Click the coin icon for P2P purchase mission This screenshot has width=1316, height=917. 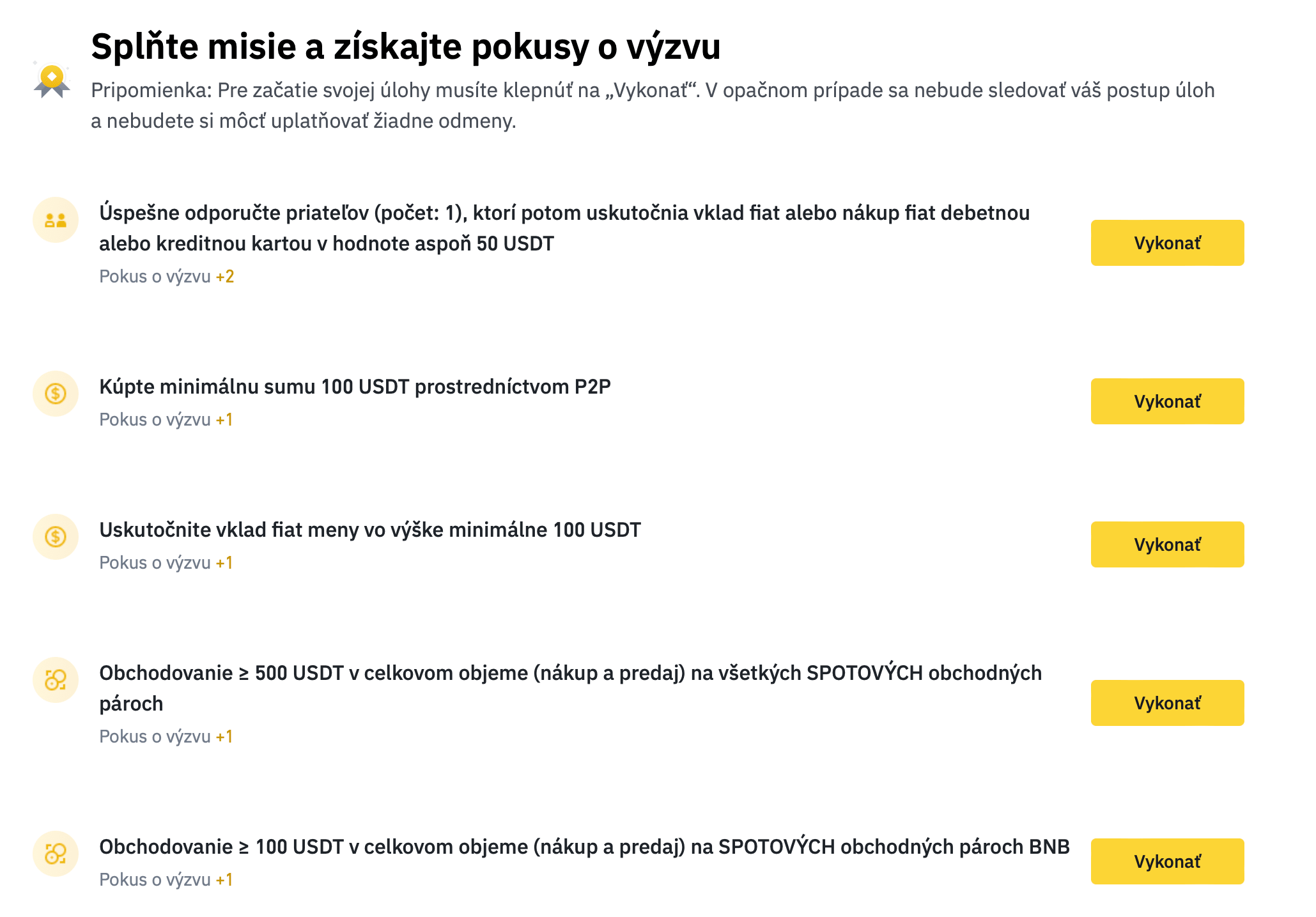click(56, 394)
